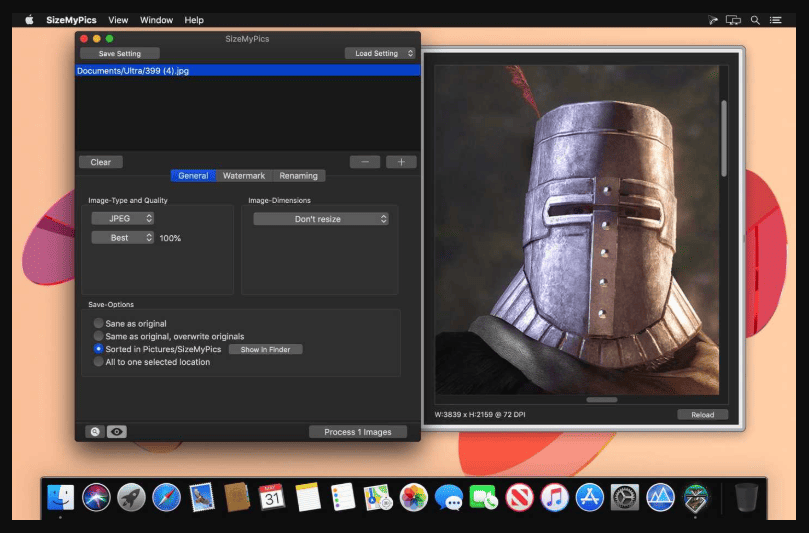Image resolution: width=809 pixels, height=533 pixels.
Task: Open Mail stamp icon in dock
Action: 202,497
